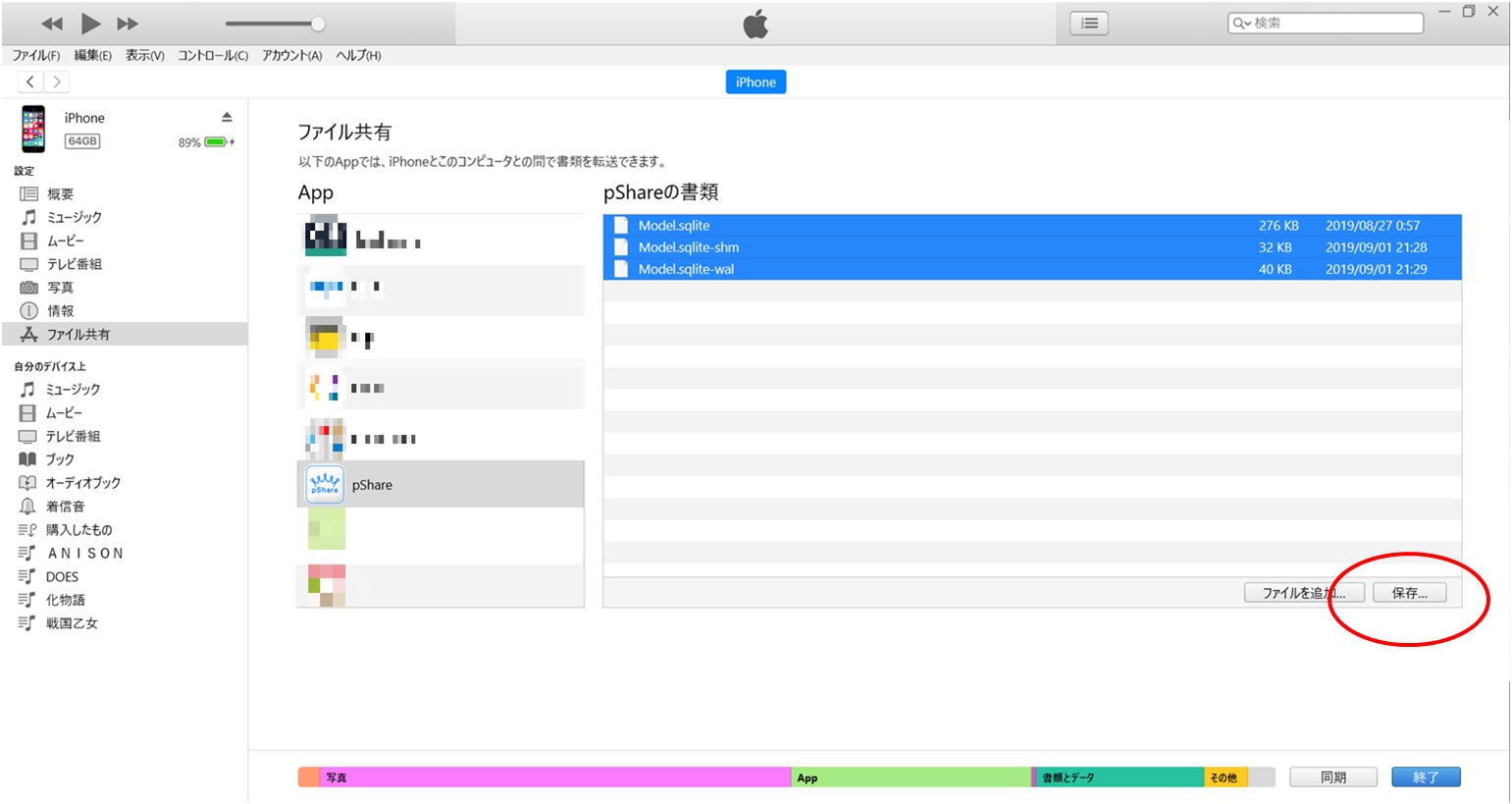
Task: Open ブック in the device list
Action: (125, 459)
